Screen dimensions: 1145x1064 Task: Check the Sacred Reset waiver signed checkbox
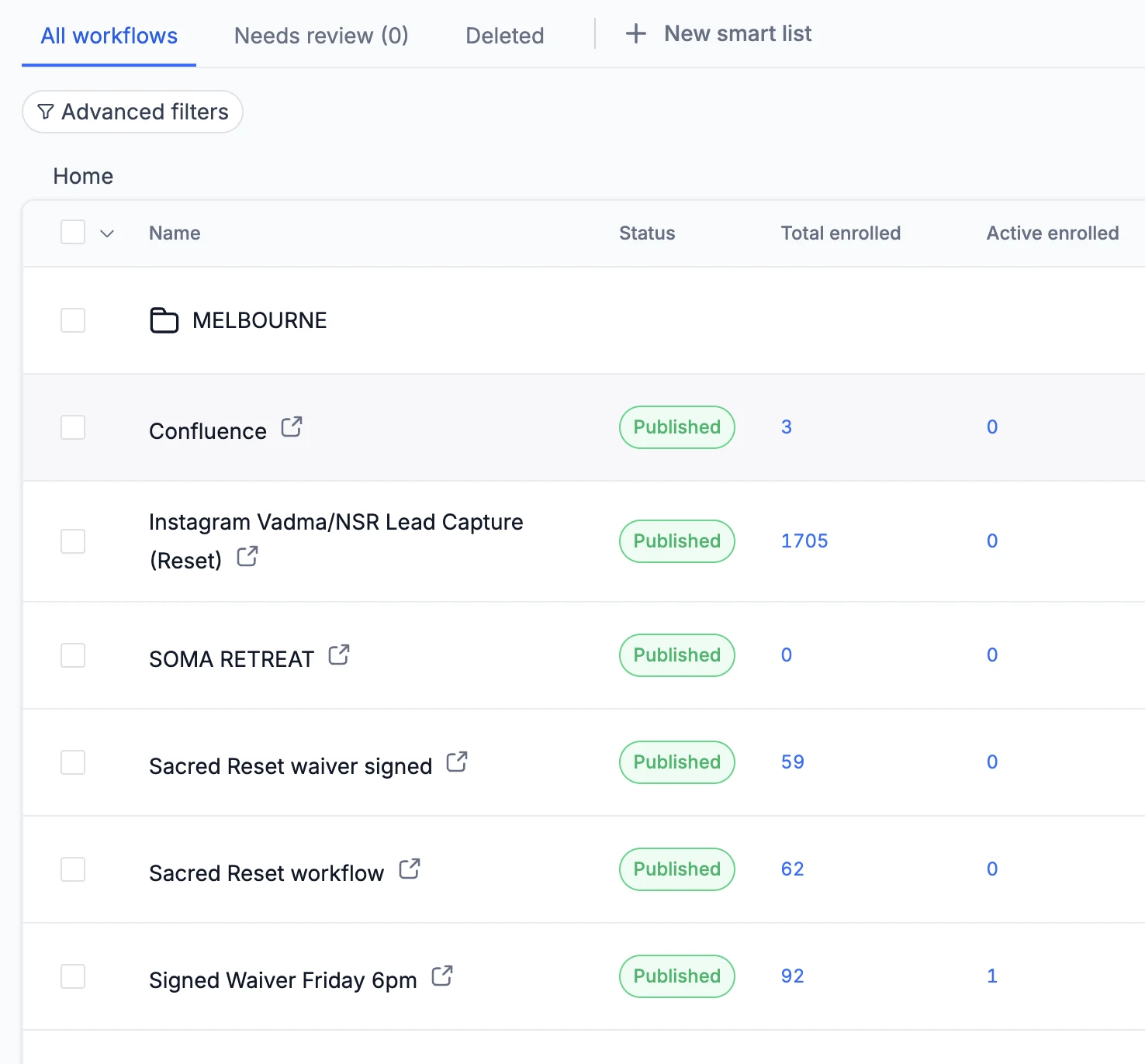pyautogui.click(x=73, y=762)
